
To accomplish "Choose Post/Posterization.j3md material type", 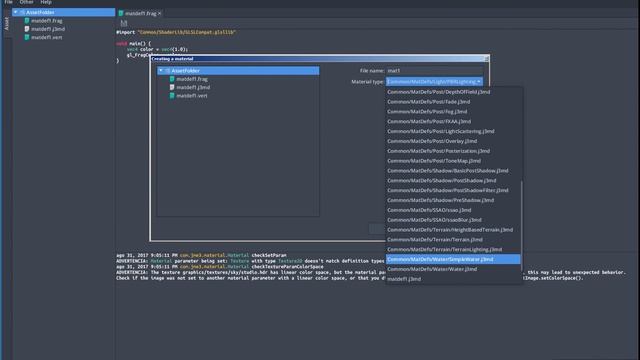I will (453, 151).
